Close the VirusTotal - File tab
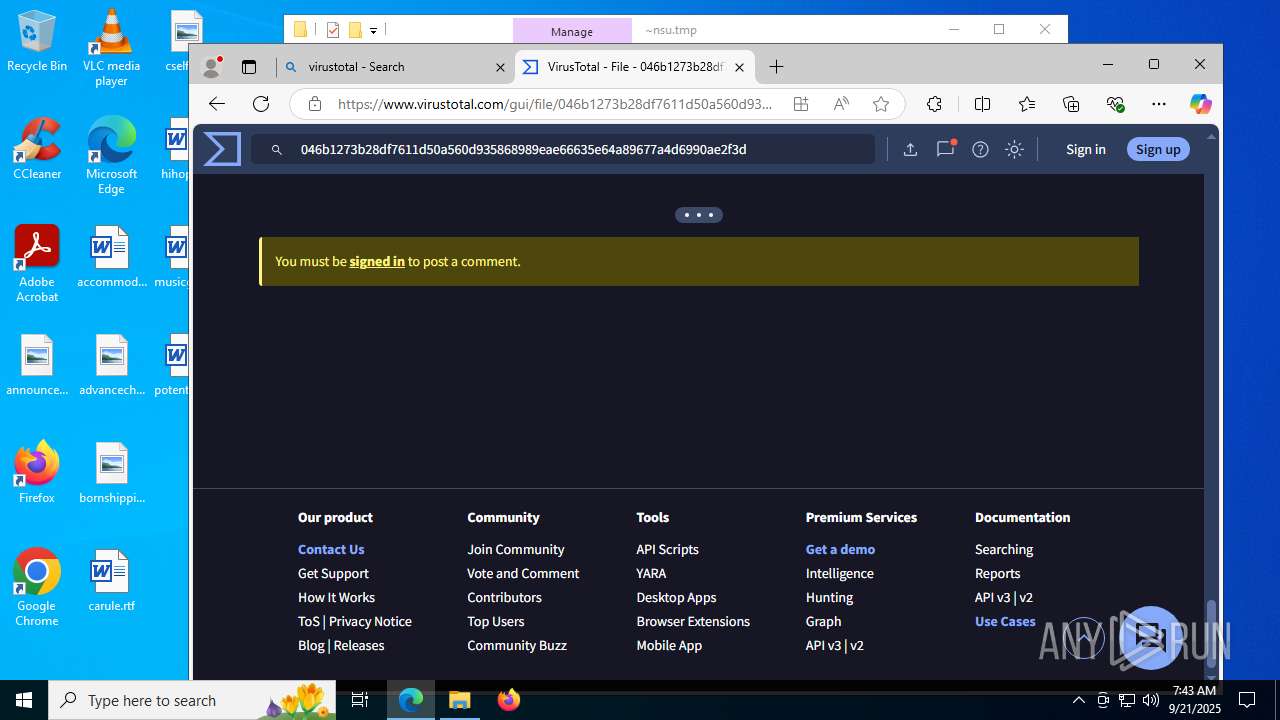The height and width of the screenshot is (720, 1280). click(x=739, y=67)
